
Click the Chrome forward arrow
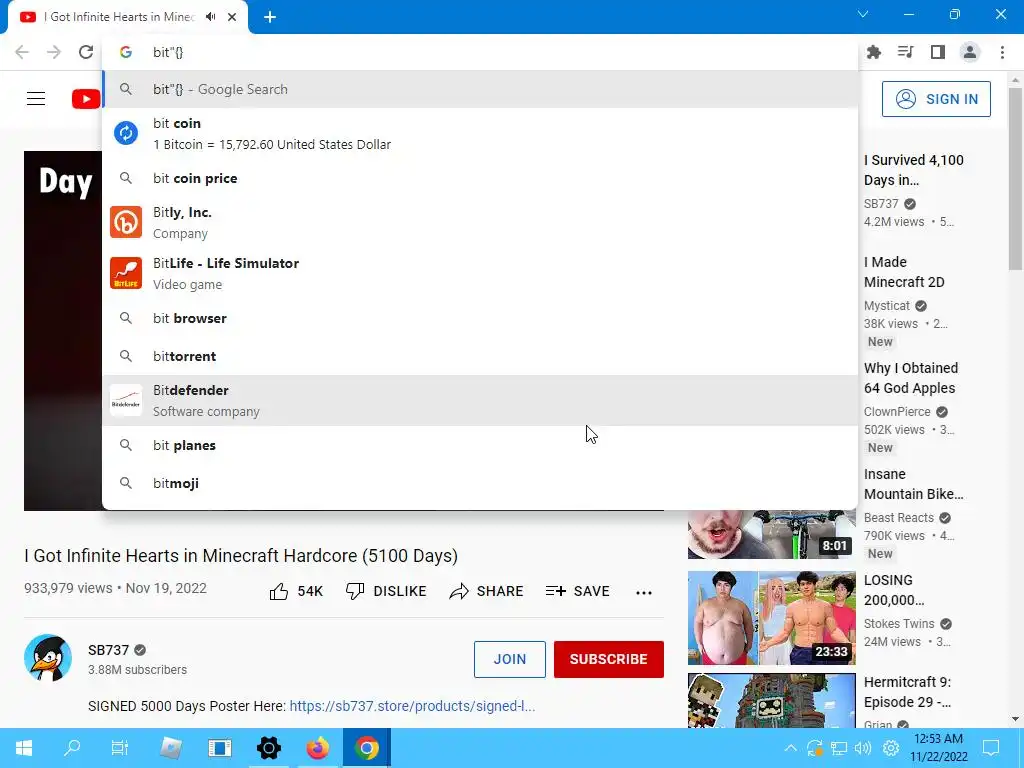point(54,52)
